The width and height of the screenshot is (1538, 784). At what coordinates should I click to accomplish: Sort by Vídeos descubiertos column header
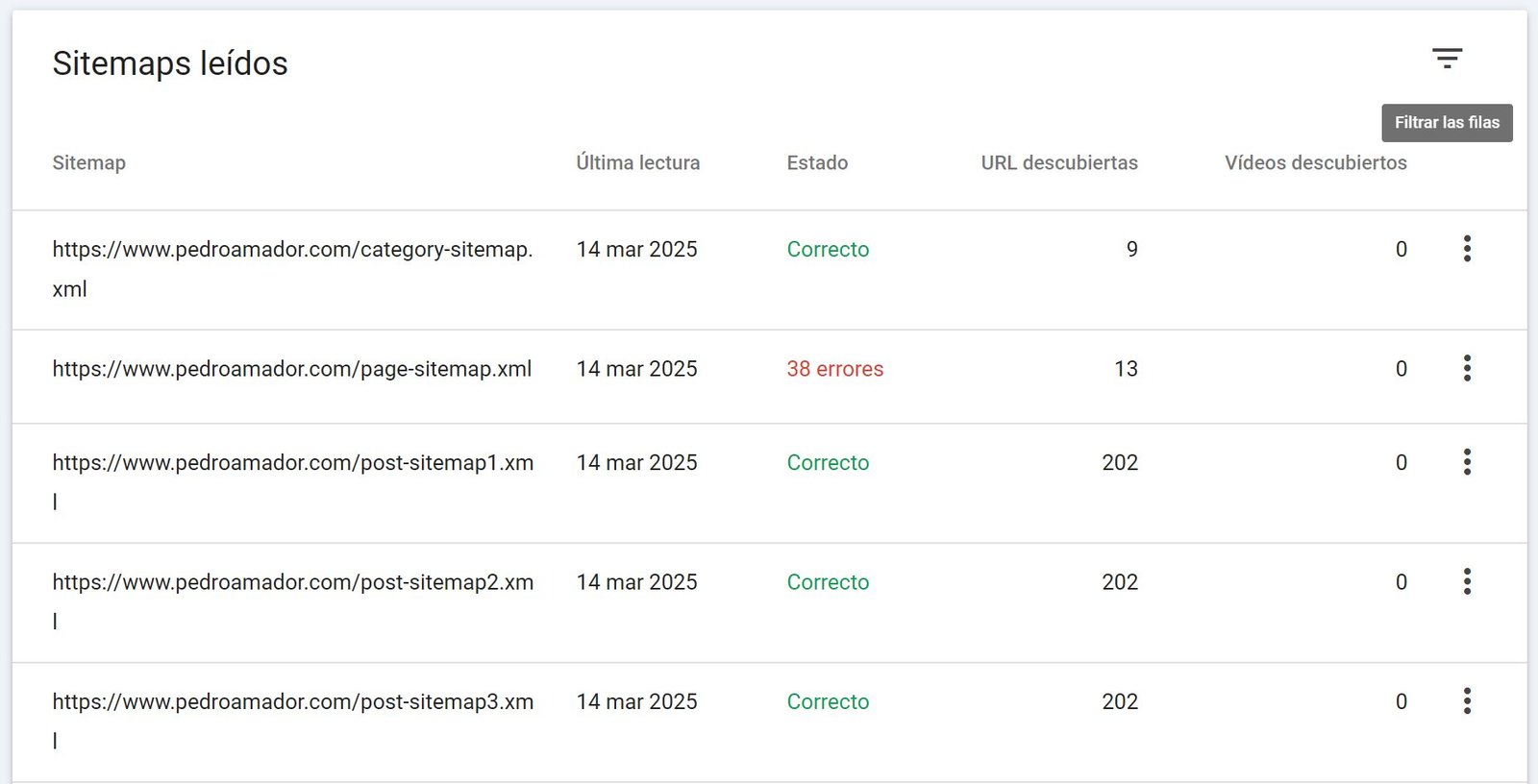click(x=1316, y=162)
